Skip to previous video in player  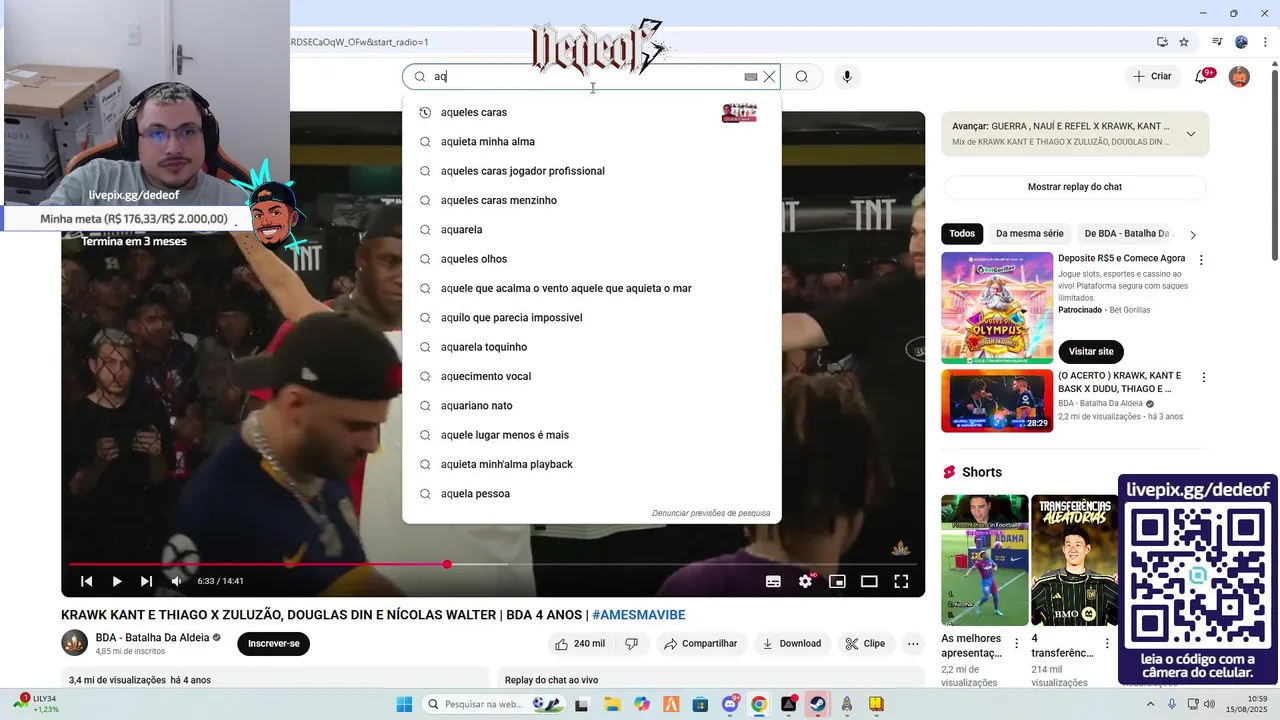pos(87,581)
